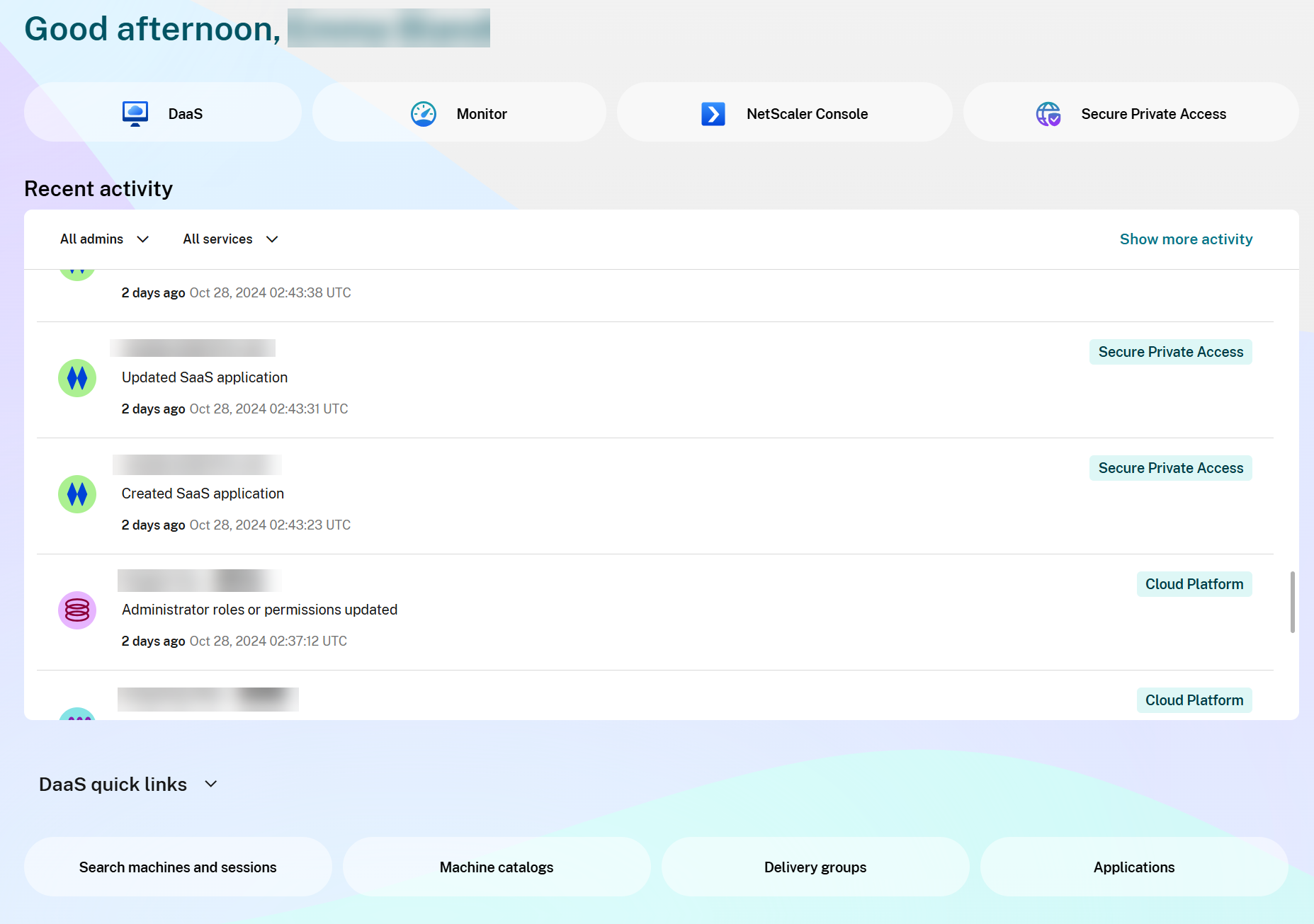Click Cloud Platform tag on Administrator roles entry

[x=1194, y=584]
